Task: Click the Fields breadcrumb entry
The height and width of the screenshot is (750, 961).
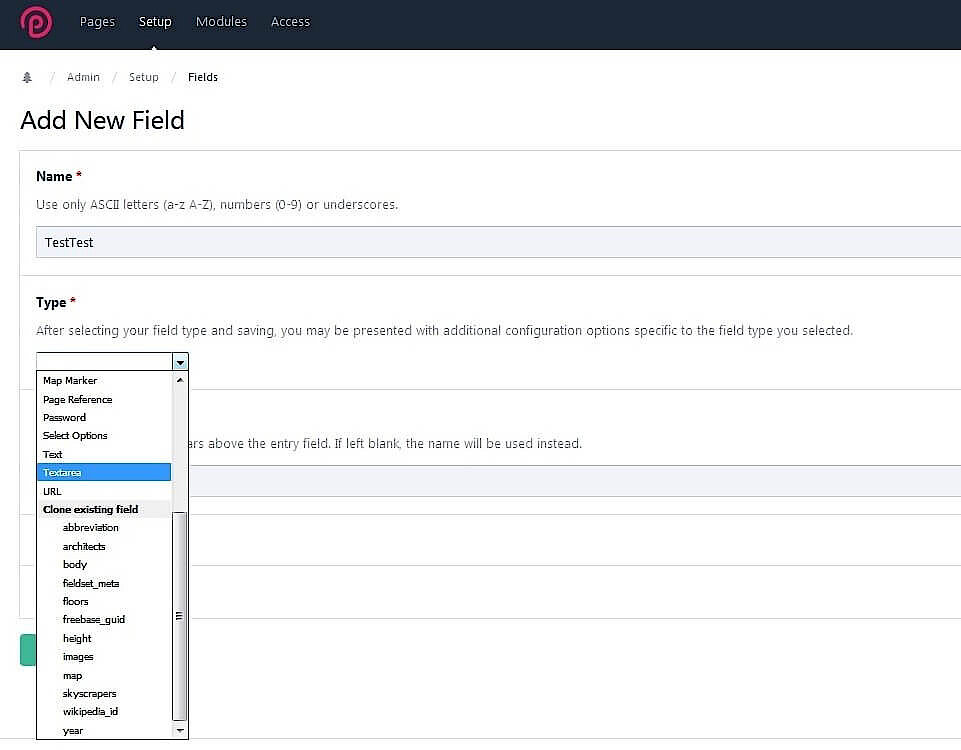Action: [203, 77]
